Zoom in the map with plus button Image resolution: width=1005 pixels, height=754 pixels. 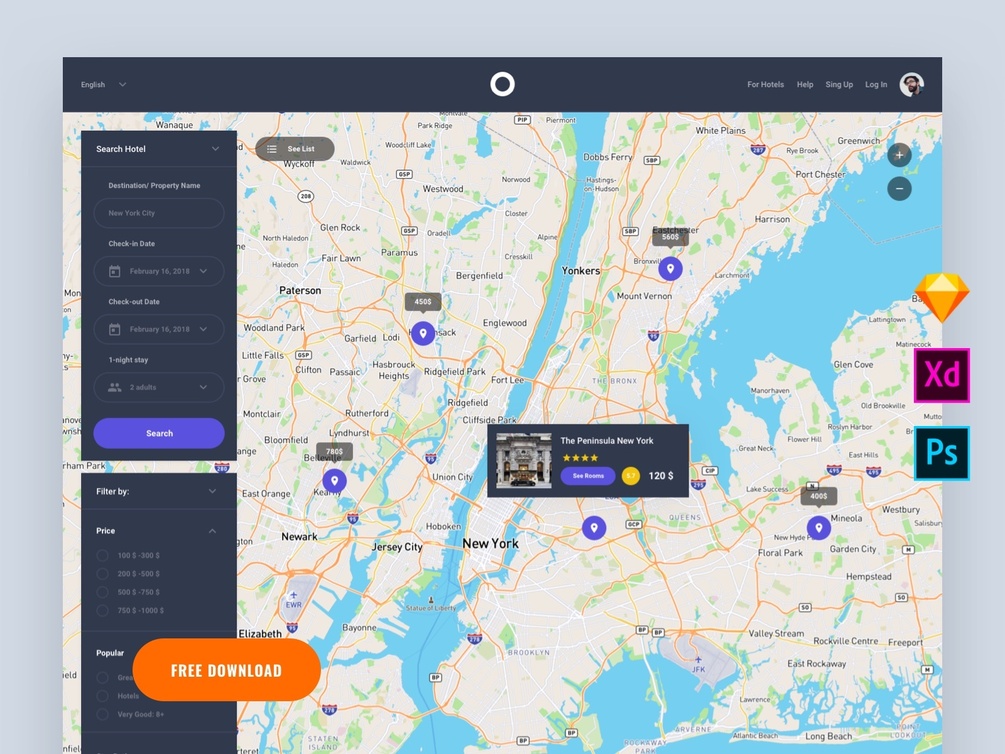(899, 155)
